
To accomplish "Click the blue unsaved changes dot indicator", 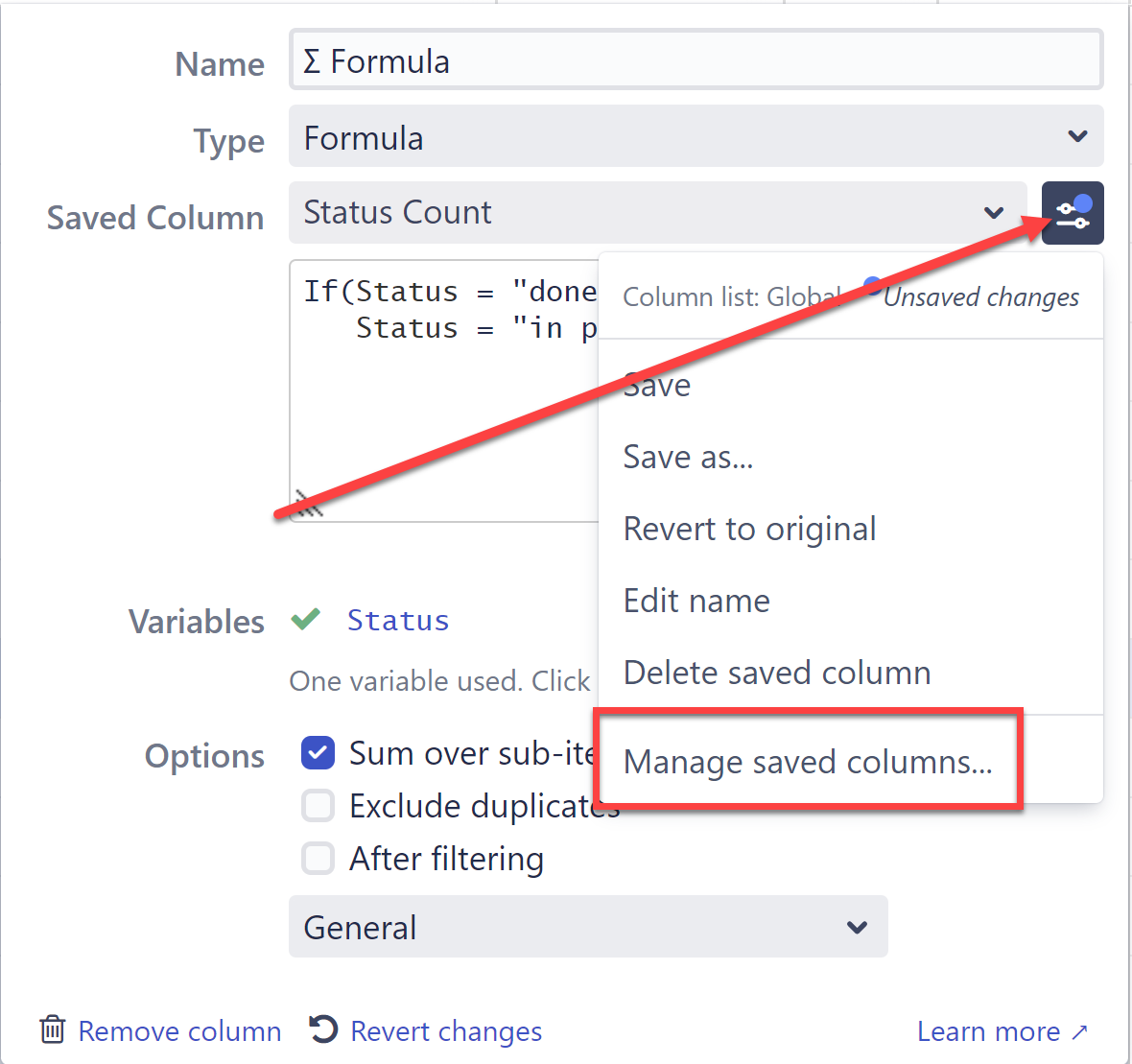I will 871,284.
